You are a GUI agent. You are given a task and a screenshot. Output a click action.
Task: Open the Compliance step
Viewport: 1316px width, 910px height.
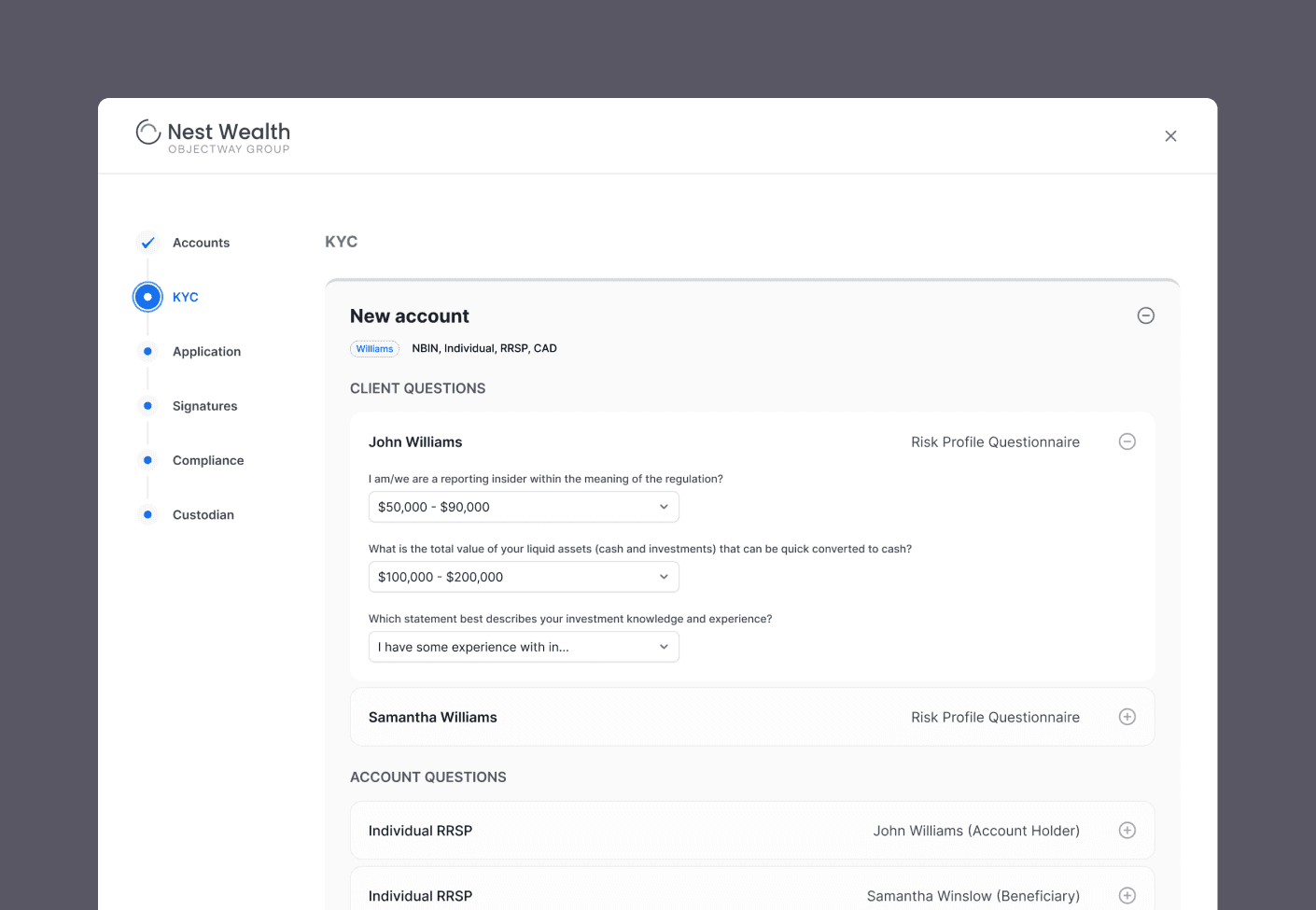[208, 460]
